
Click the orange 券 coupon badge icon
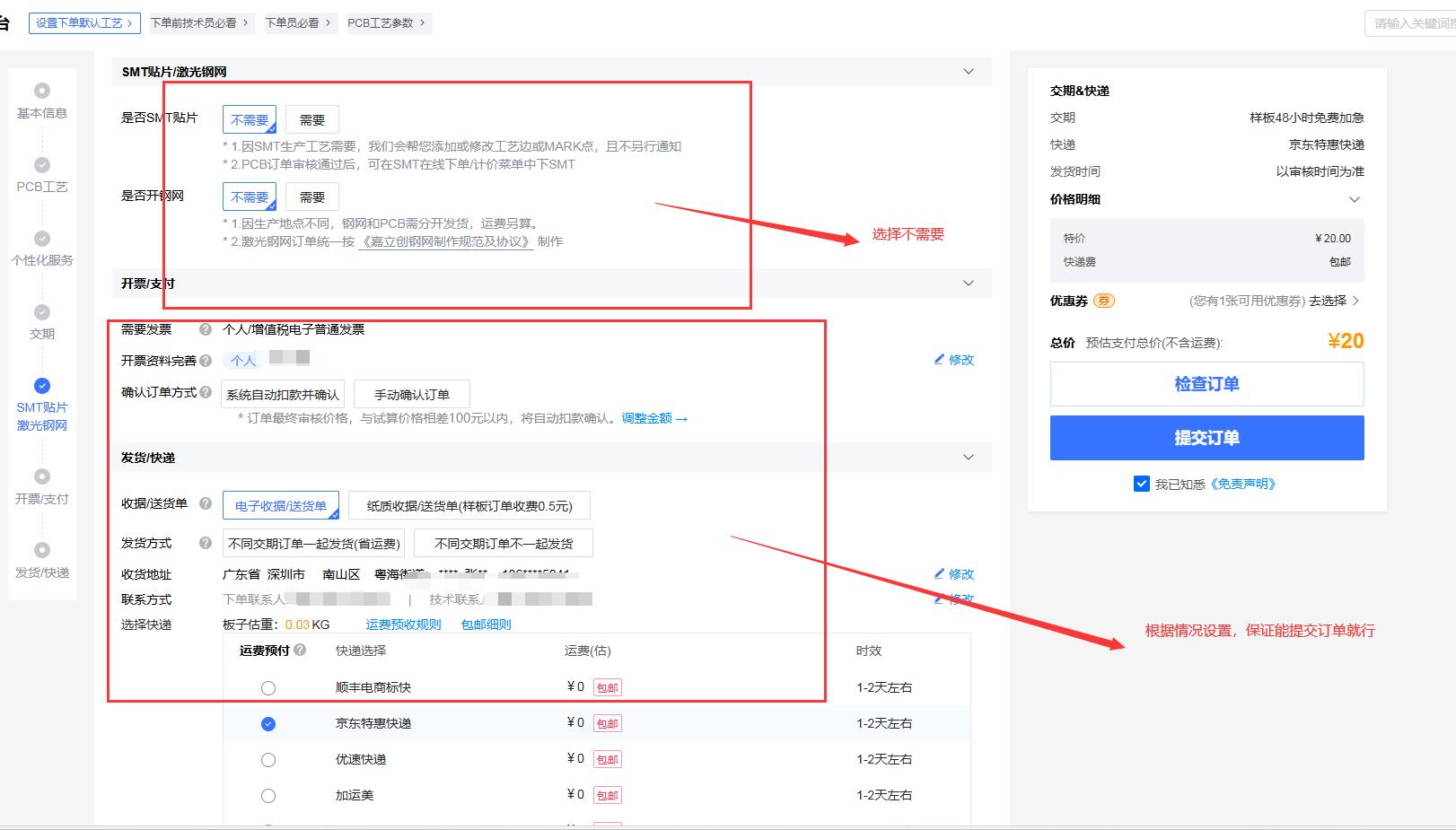point(1104,301)
